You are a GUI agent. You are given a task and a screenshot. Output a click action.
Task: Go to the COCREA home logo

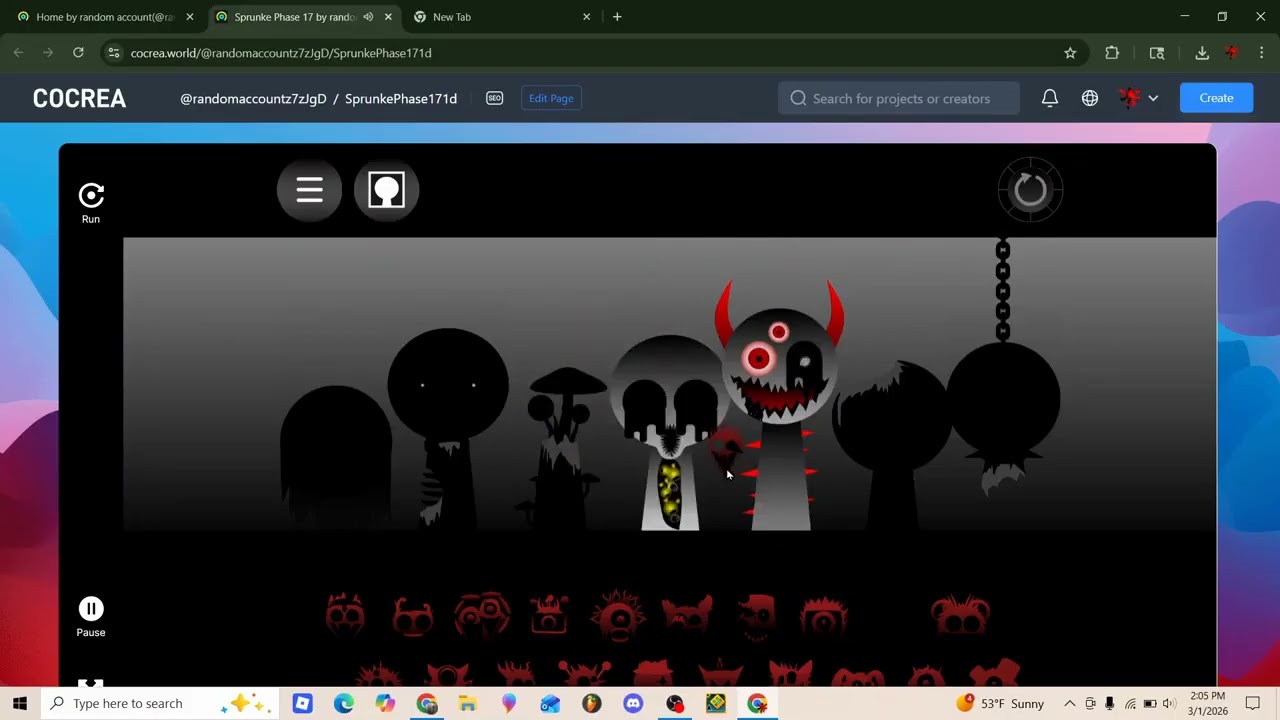(x=80, y=98)
